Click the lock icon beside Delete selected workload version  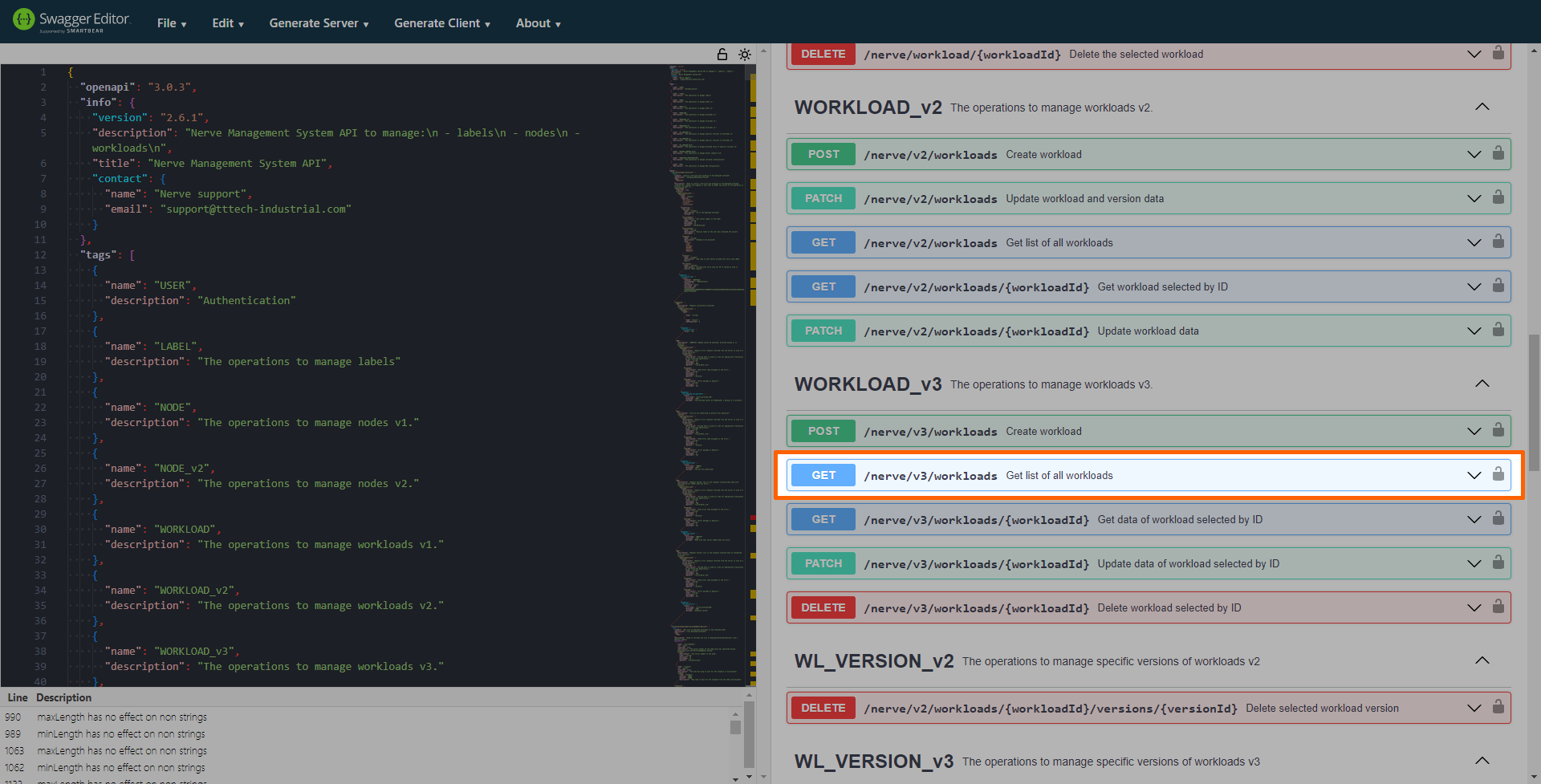coord(1498,707)
